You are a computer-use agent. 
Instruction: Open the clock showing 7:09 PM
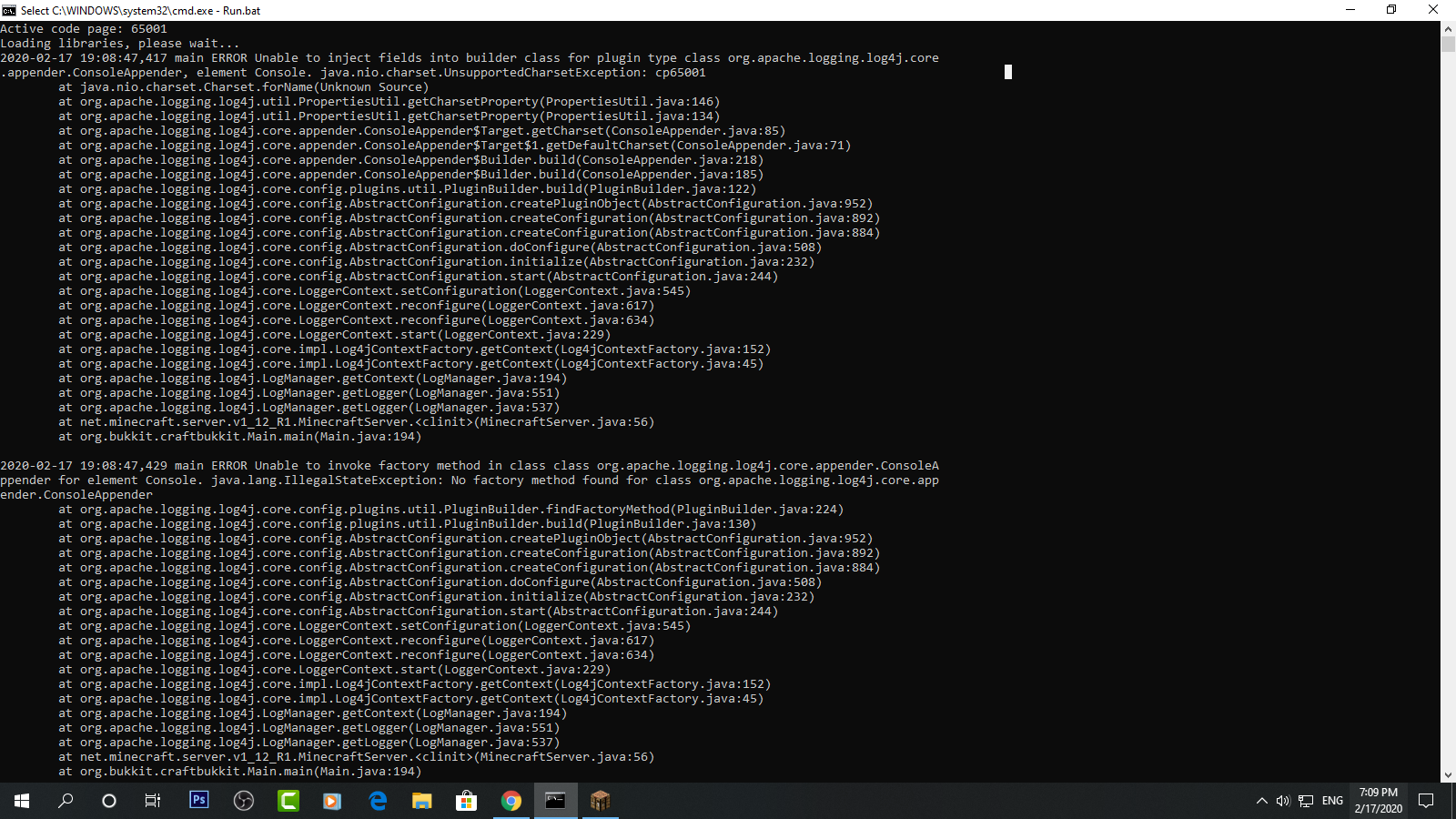coord(1378,801)
